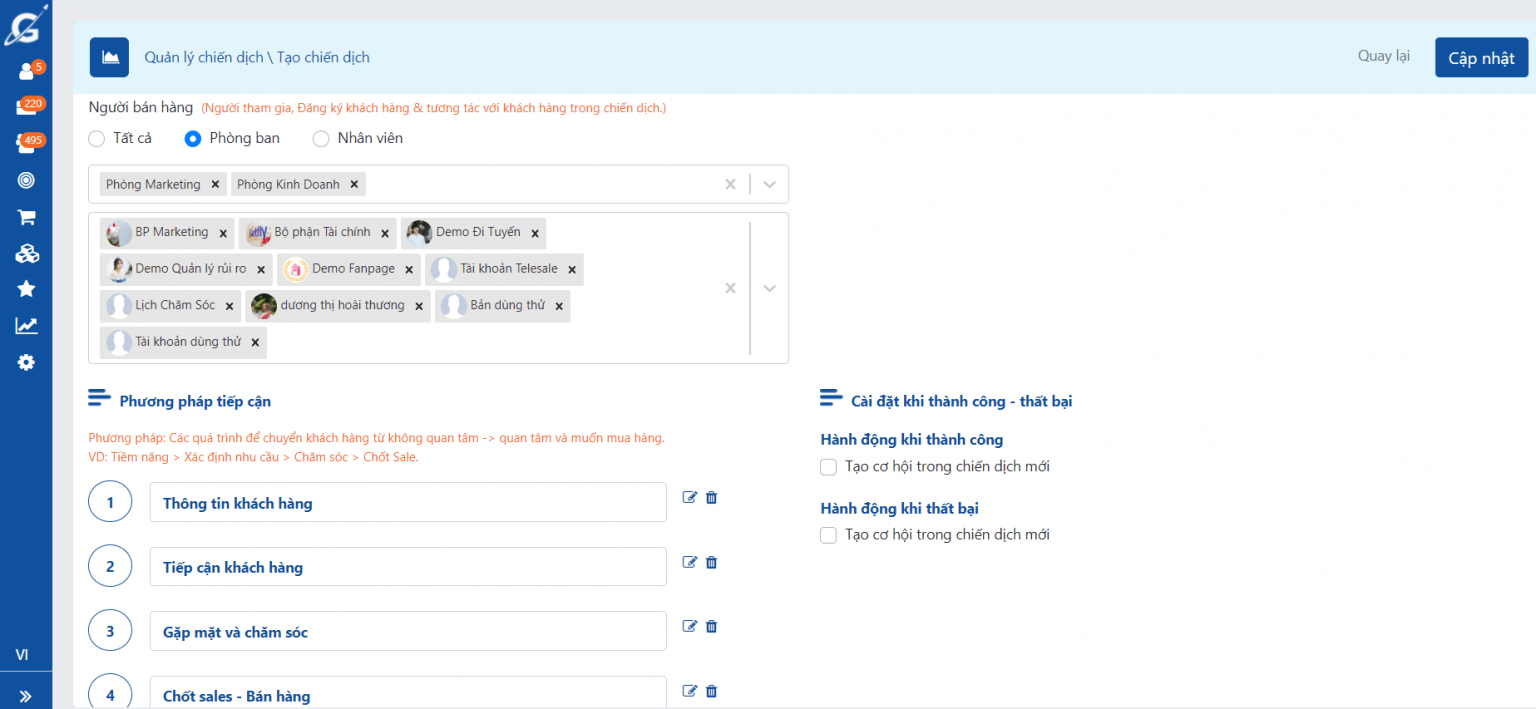The image size is (1536, 709).
Task: Open the settings gear in sidebar
Action: 26,362
